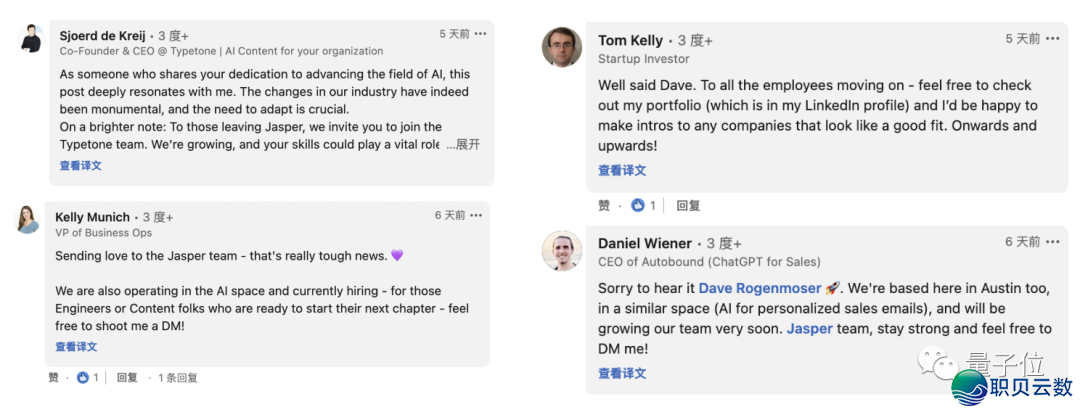Open Sjoerd de Kreij's profile picture
Screen dimensions: 1080x412
(31, 40)
